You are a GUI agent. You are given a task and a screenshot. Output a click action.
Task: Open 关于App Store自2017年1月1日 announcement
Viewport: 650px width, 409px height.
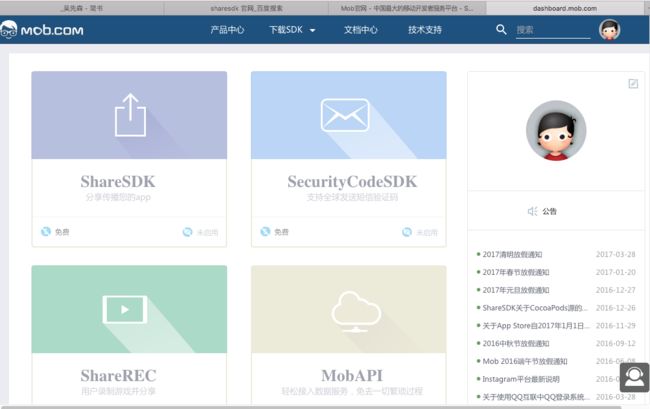tap(536, 326)
